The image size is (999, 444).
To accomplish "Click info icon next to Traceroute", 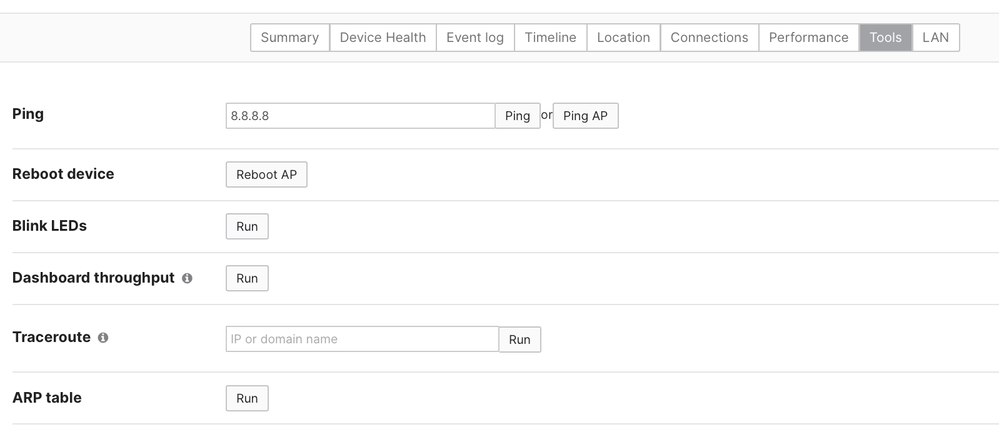I will [103, 338].
